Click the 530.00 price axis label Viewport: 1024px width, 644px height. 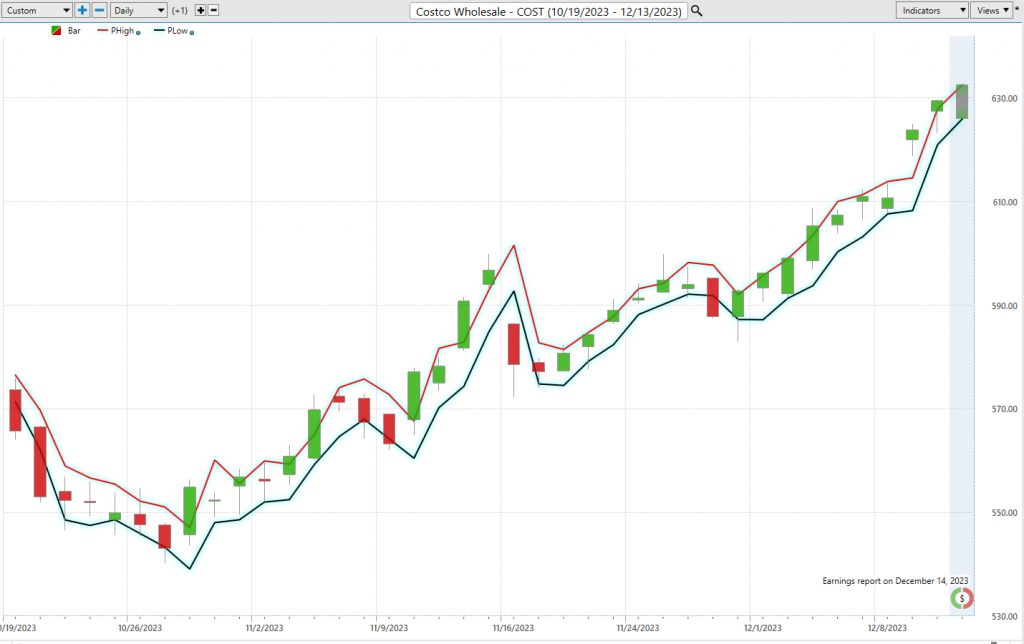pos(1004,616)
